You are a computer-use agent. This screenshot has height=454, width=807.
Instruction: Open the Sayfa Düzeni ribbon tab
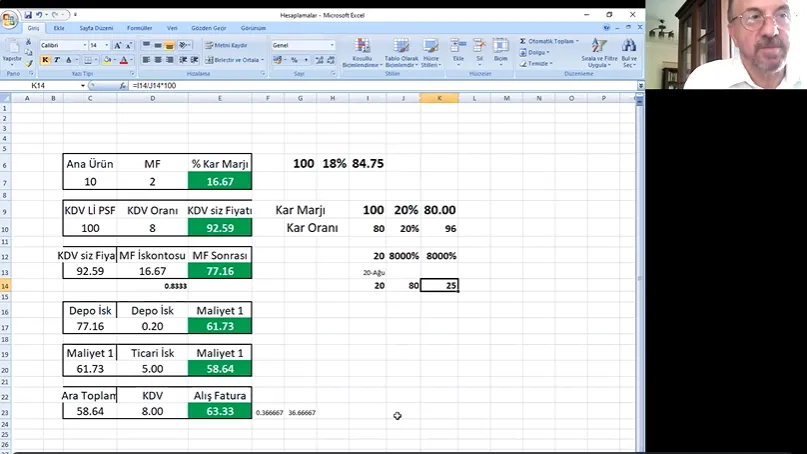tap(96, 29)
